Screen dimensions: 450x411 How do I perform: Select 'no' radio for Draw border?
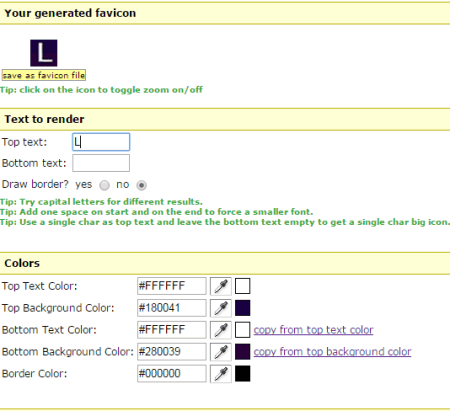141,185
